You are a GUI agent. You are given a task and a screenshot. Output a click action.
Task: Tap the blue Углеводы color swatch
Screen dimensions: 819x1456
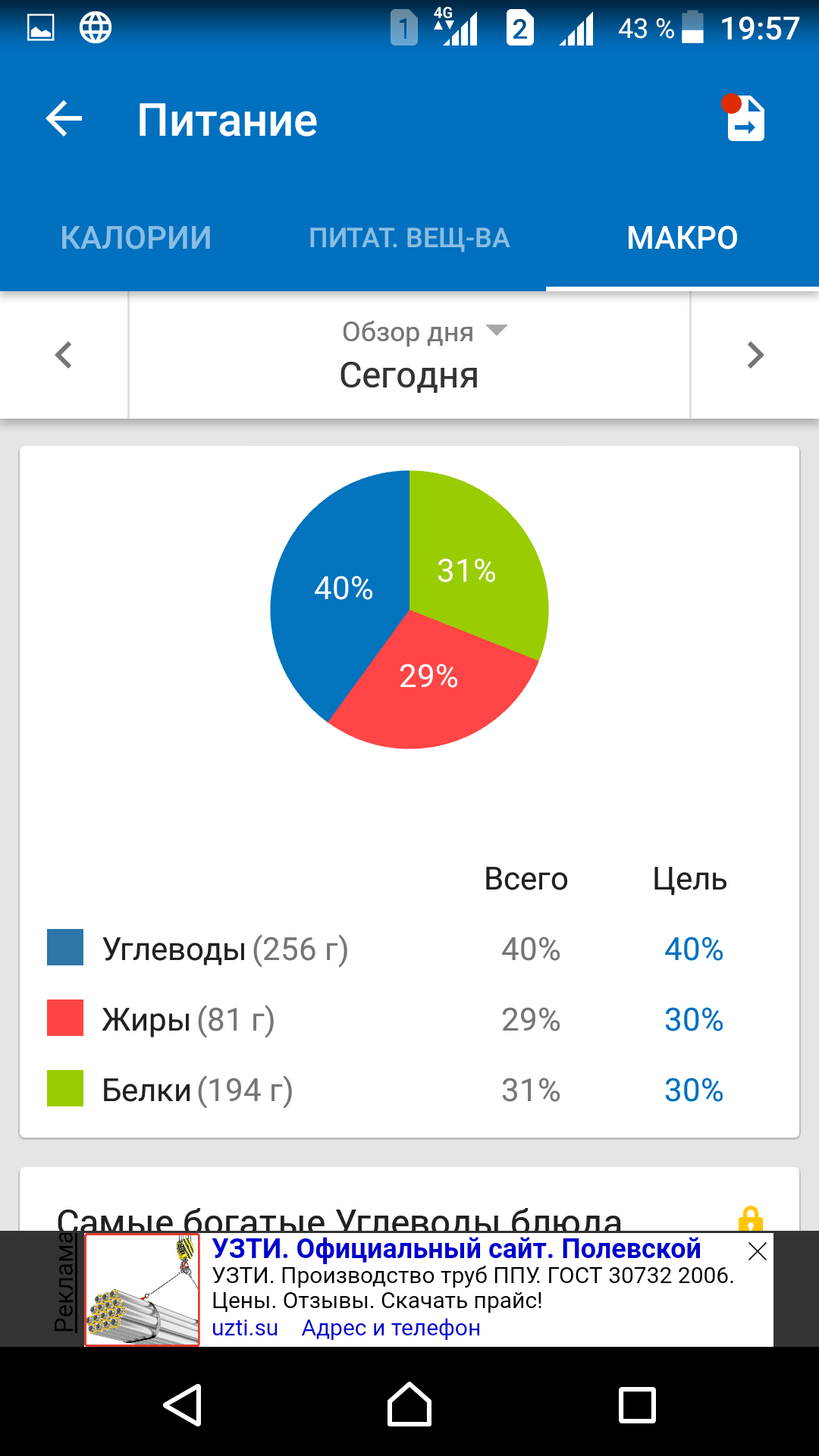click(65, 947)
